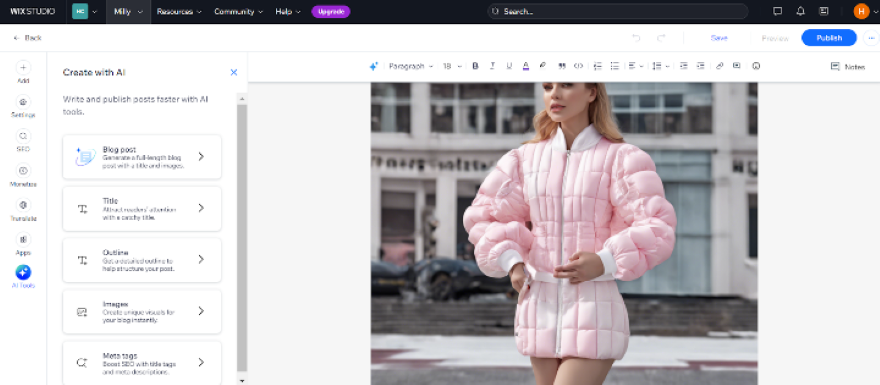The image size is (880, 385).
Task: Open the Outline AI tool card
Action: pyautogui.click(x=142, y=260)
